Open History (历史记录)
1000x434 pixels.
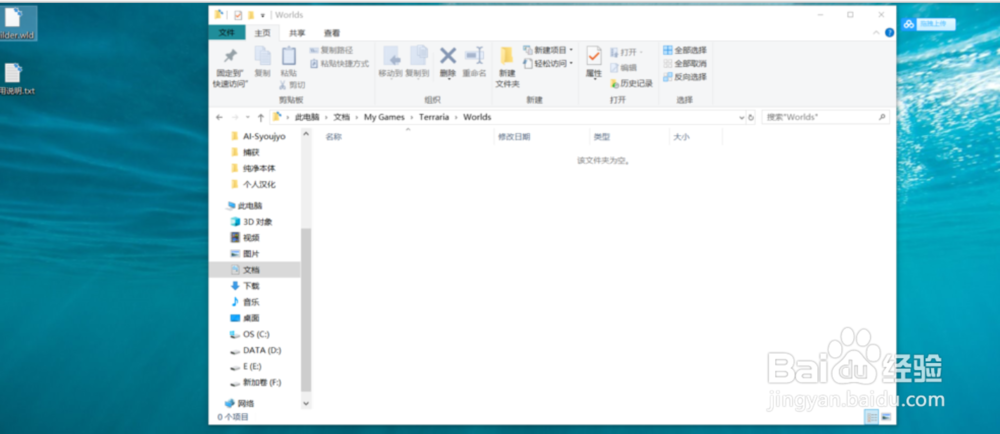tap(631, 83)
